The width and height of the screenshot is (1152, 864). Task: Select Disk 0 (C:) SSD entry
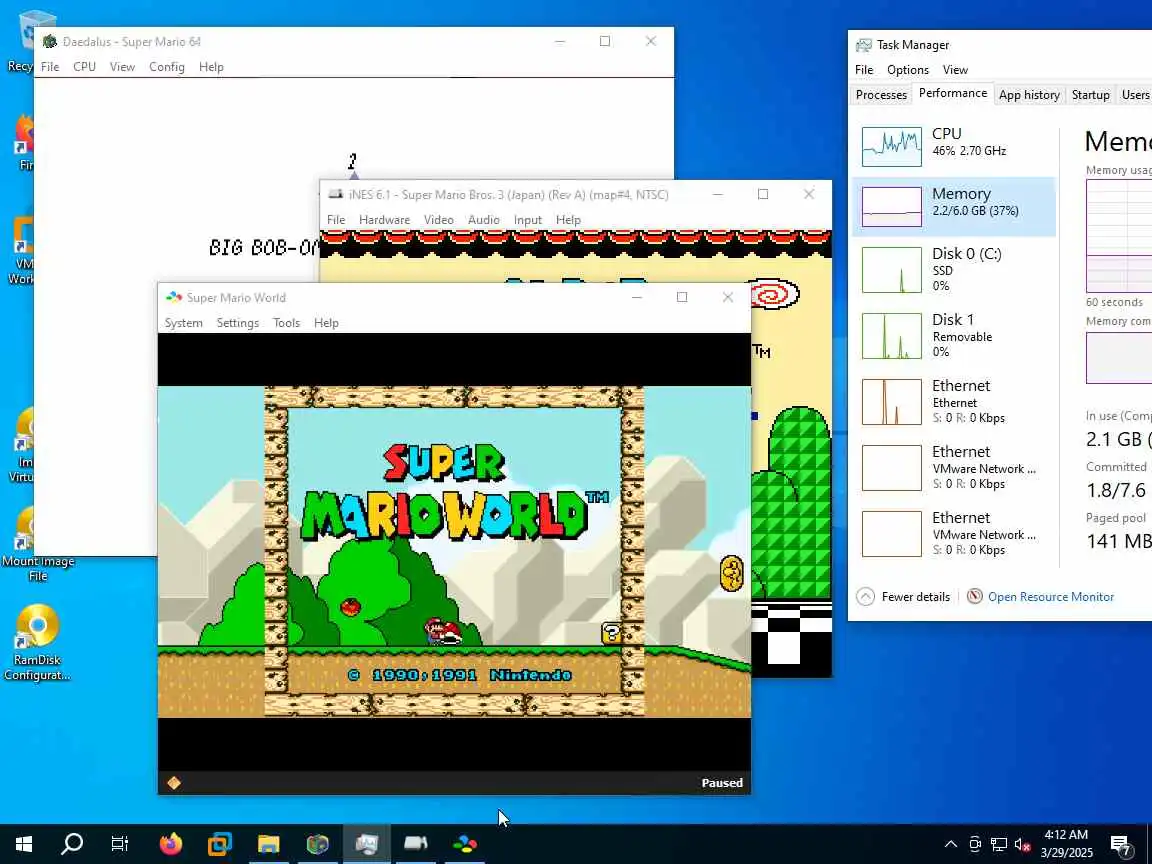954,269
